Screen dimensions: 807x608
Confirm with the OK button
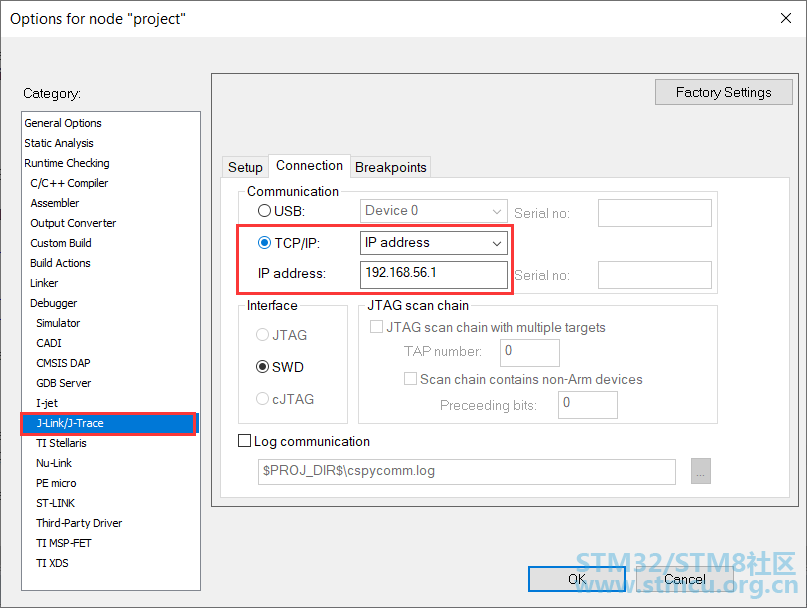[x=577, y=579]
